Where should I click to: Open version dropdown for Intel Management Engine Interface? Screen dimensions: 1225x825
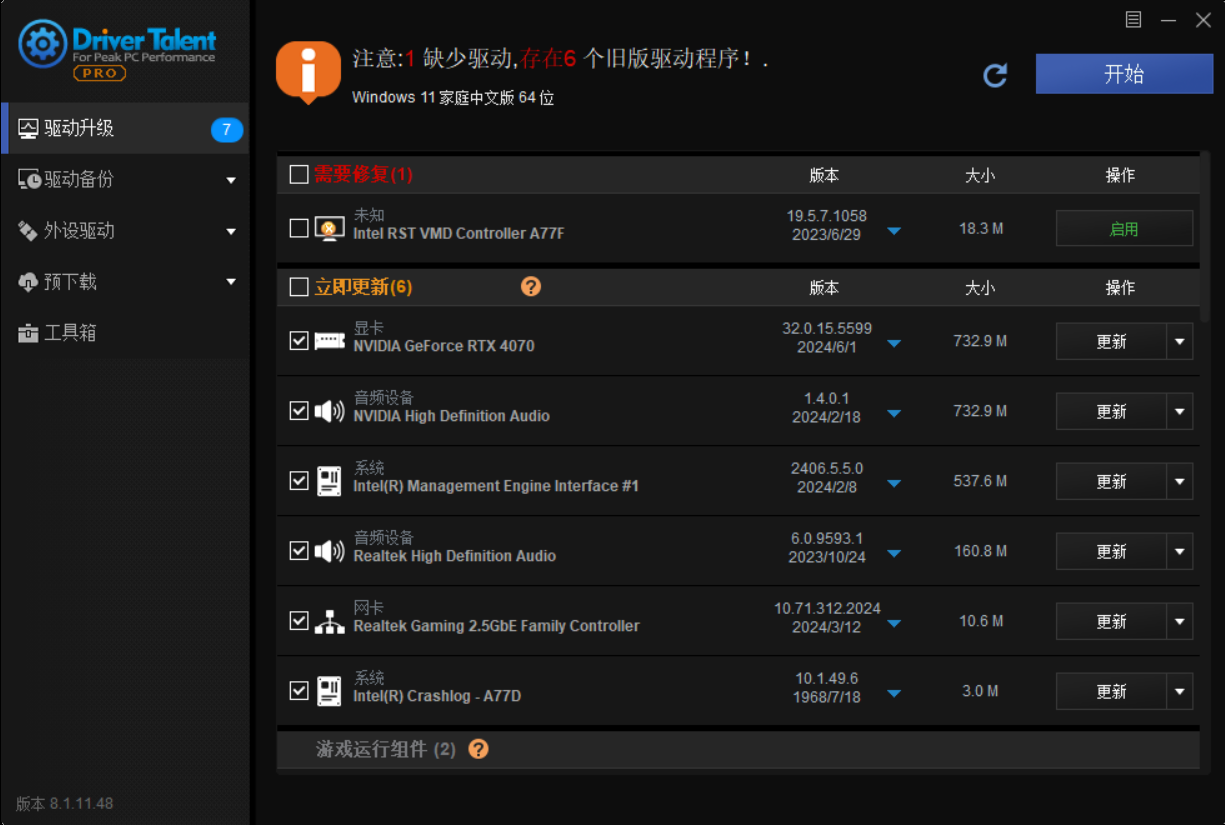click(894, 483)
